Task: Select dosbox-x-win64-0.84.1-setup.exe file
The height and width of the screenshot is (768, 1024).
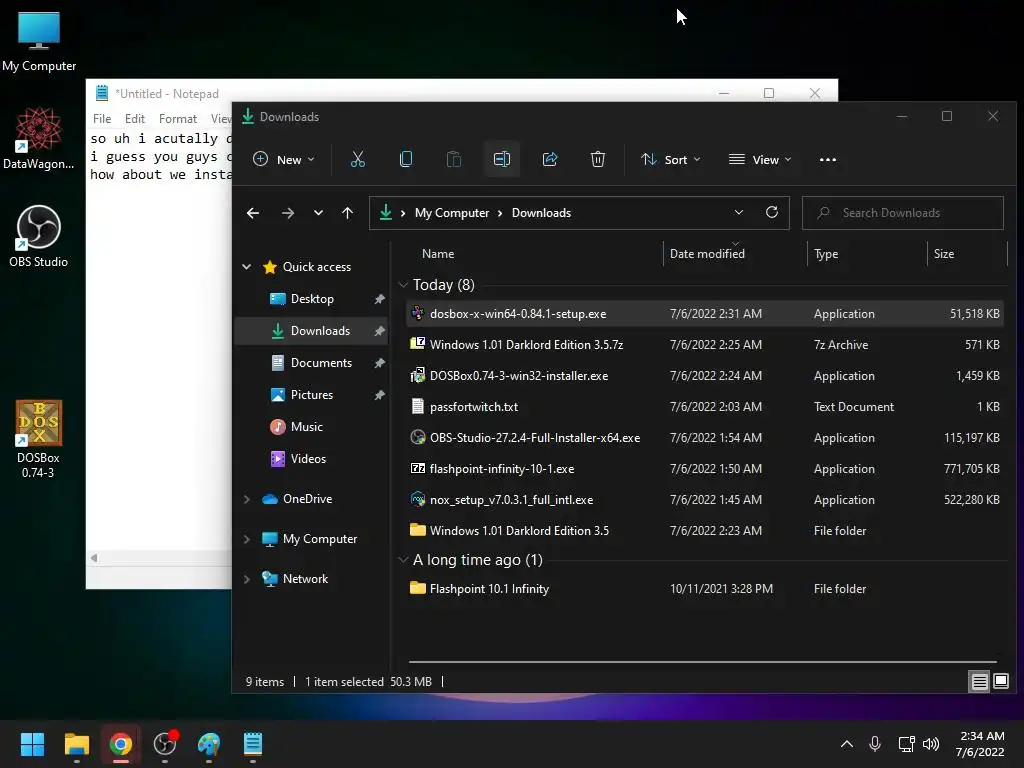Action: [x=704, y=313]
